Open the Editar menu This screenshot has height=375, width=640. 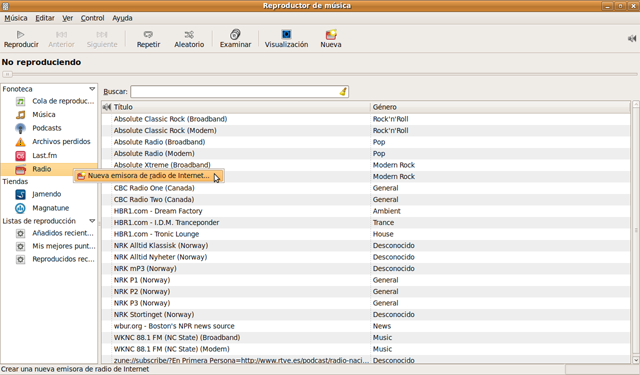tap(45, 18)
